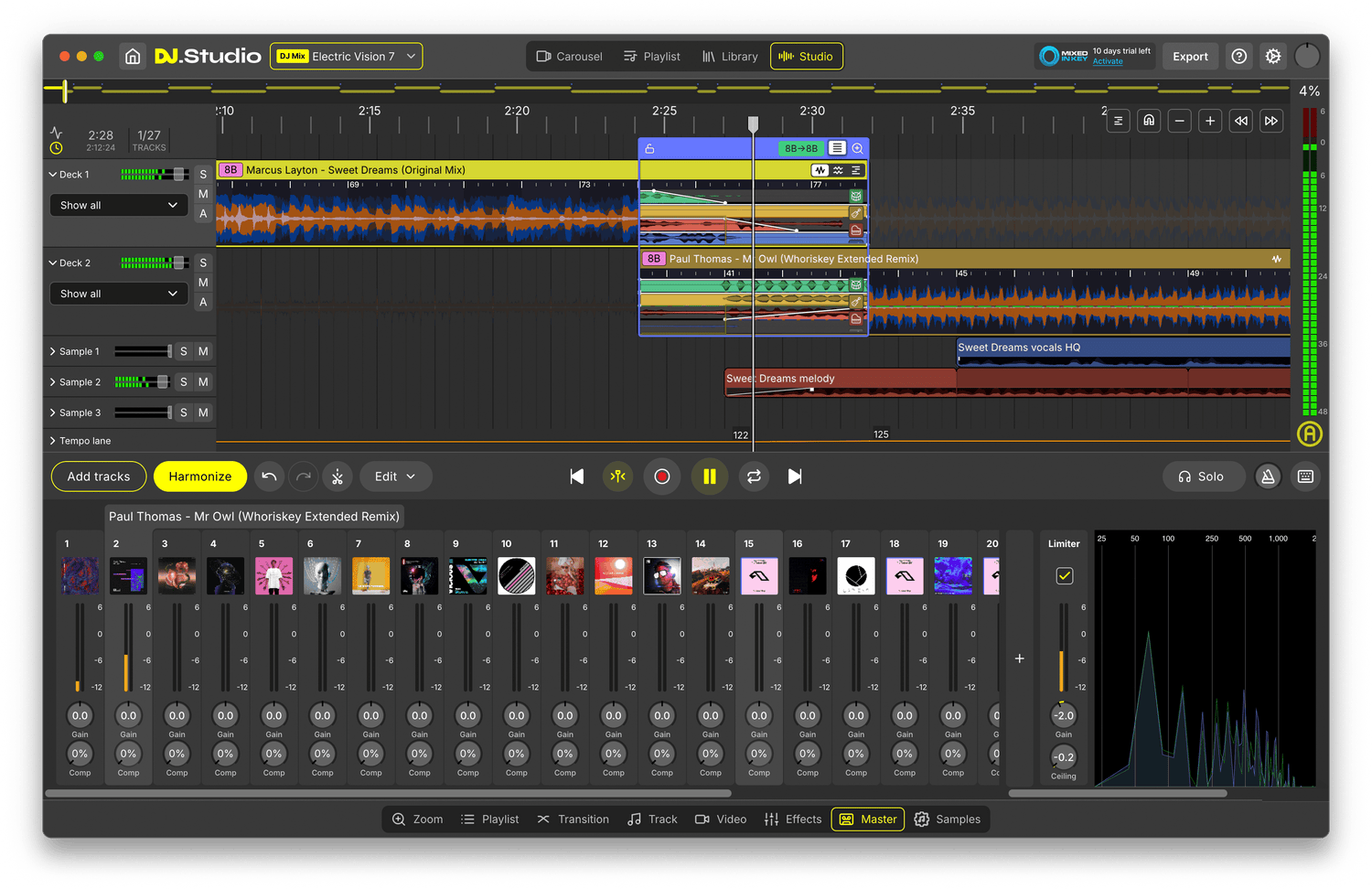Toggle the loop playback icon
The height and width of the screenshot is (889, 1372).
click(x=754, y=477)
